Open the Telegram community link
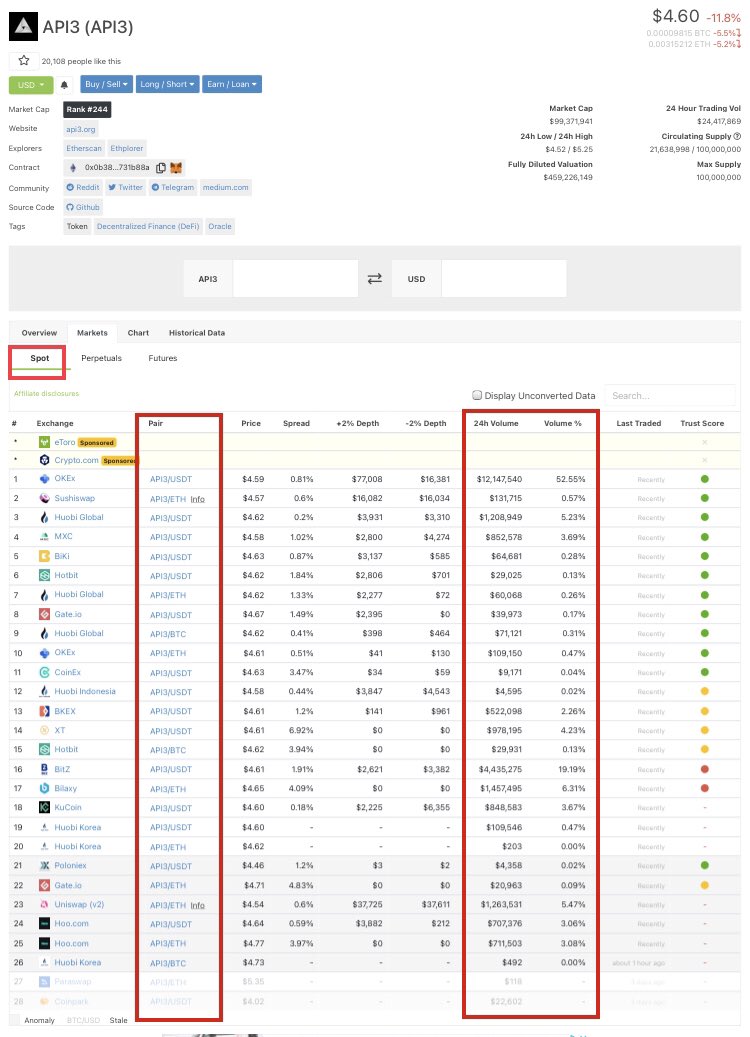This screenshot has width=750, height=1037. click(x=173, y=187)
